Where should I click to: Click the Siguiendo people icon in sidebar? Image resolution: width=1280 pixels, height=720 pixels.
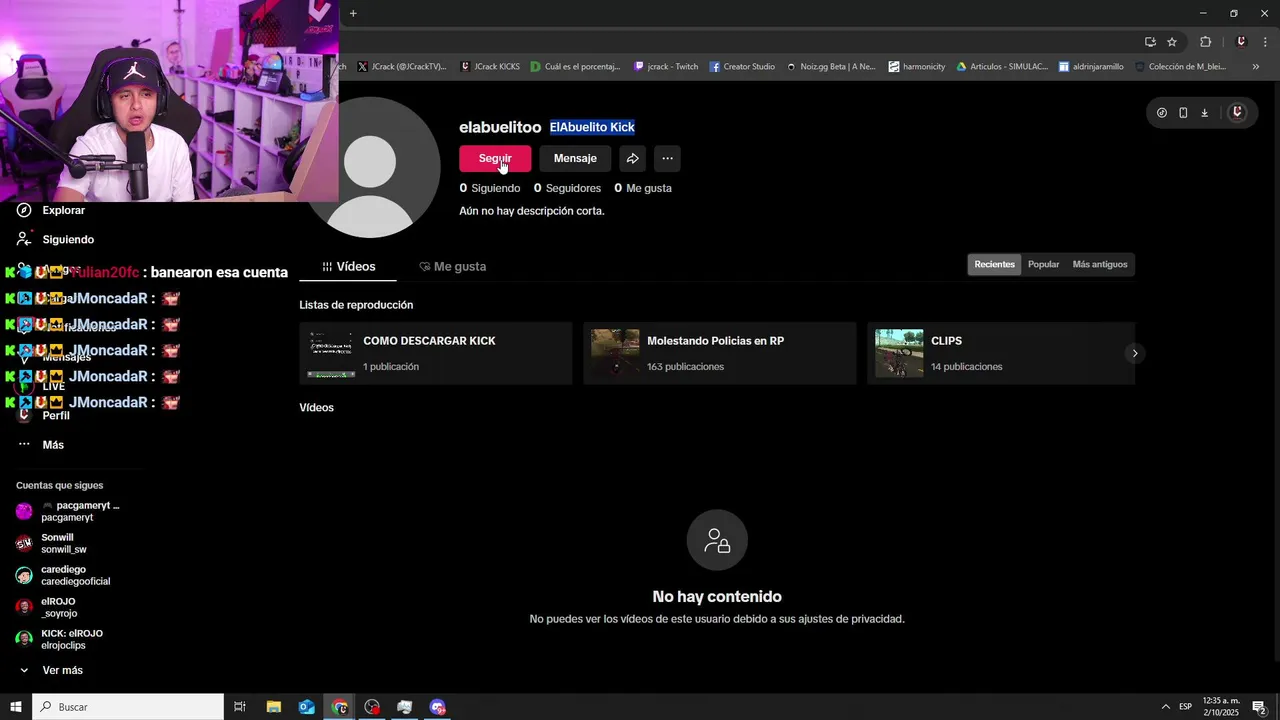pyautogui.click(x=24, y=239)
